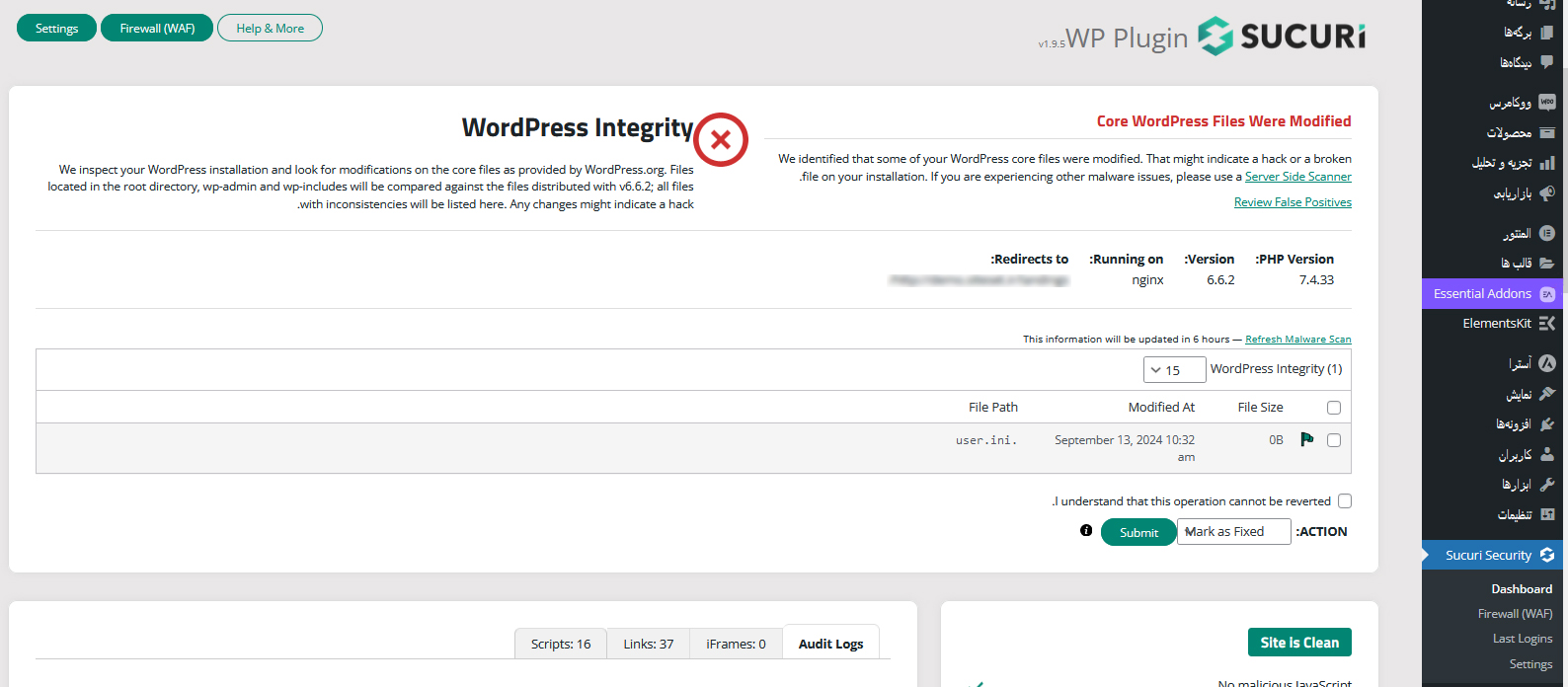Click the نمایش appearance brush icon
Viewport: 1568px width, 687px height.
tap(1547, 394)
